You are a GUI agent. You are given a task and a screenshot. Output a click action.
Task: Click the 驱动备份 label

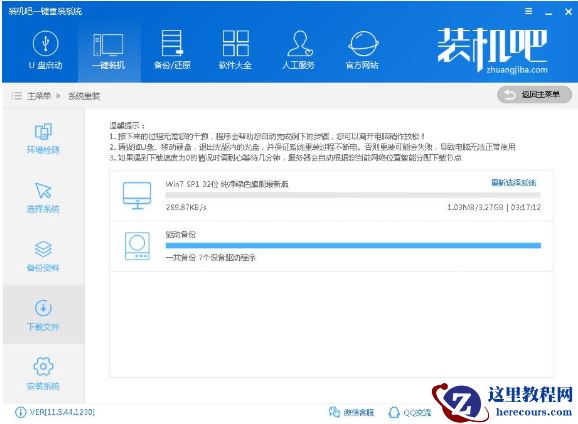coord(181,234)
